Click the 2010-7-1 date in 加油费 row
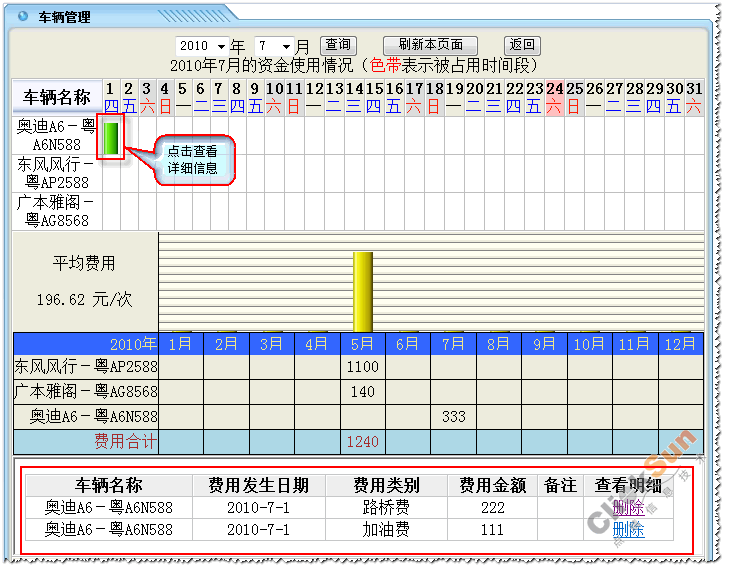Viewport: 730px width, 572px height. [x=258, y=530]
